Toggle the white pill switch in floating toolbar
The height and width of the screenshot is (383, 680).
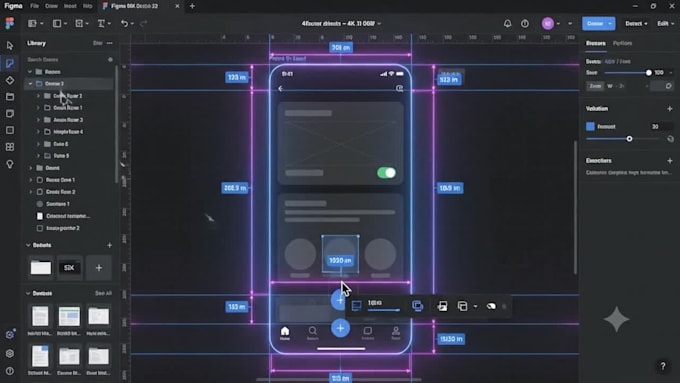click(491, 306)
